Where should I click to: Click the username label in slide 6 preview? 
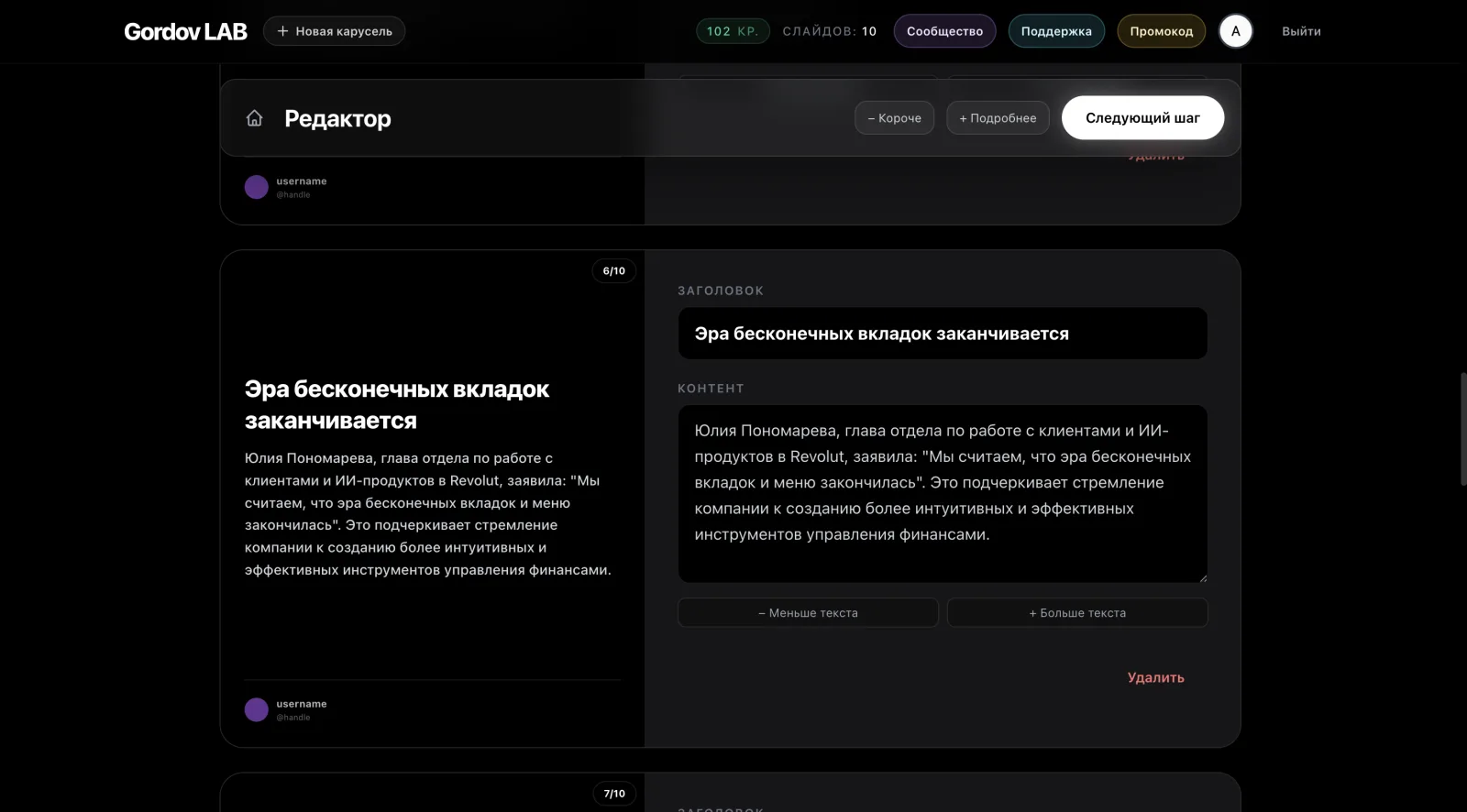[x=302, y=704]
